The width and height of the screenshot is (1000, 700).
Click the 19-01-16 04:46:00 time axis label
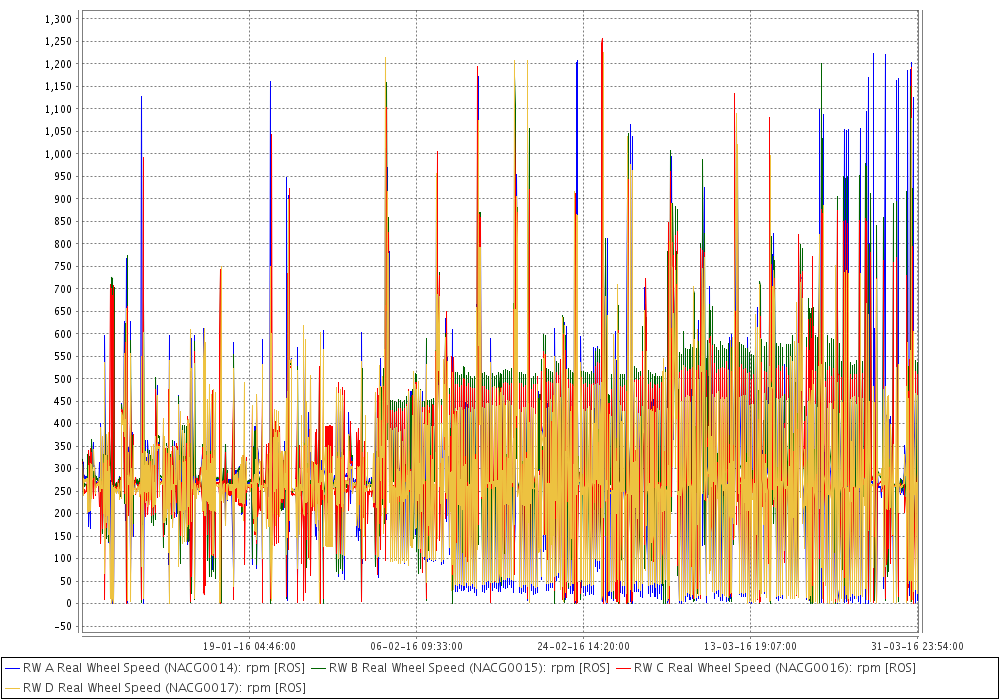249,646
